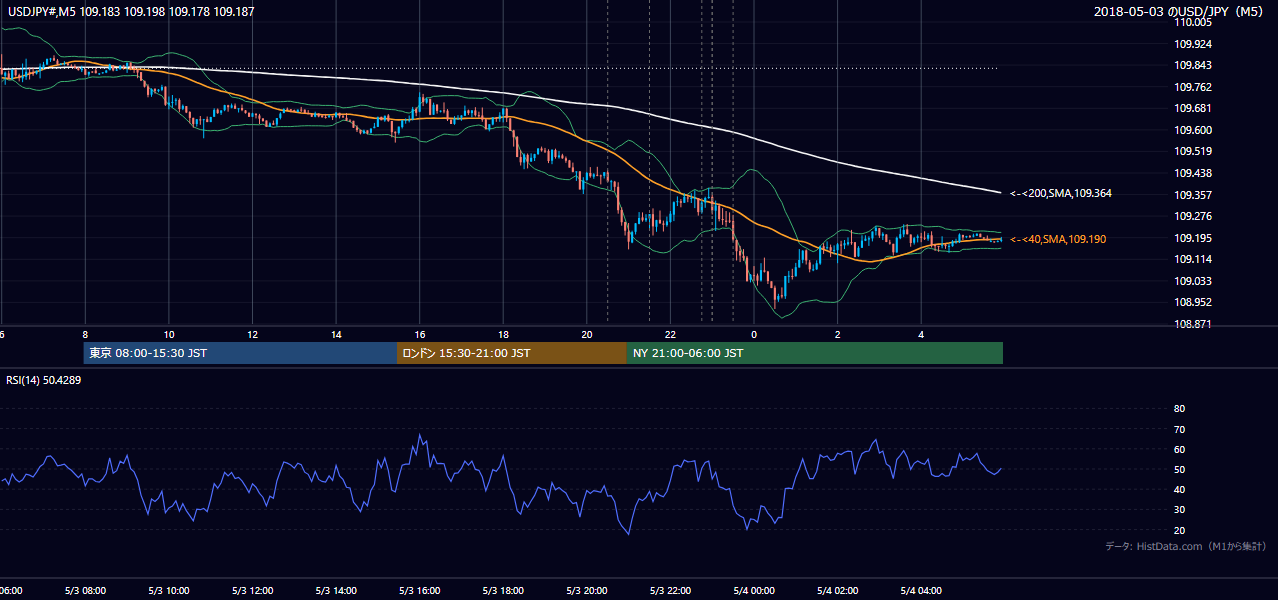Click hour tick 18 under price chart
The image size is (1278, 600).
click(x=503, y=334)
